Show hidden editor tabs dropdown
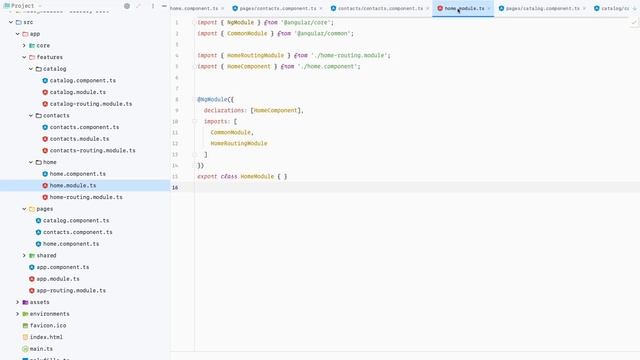The height and width of the screenshot is (360, 640). click(635, 8)
